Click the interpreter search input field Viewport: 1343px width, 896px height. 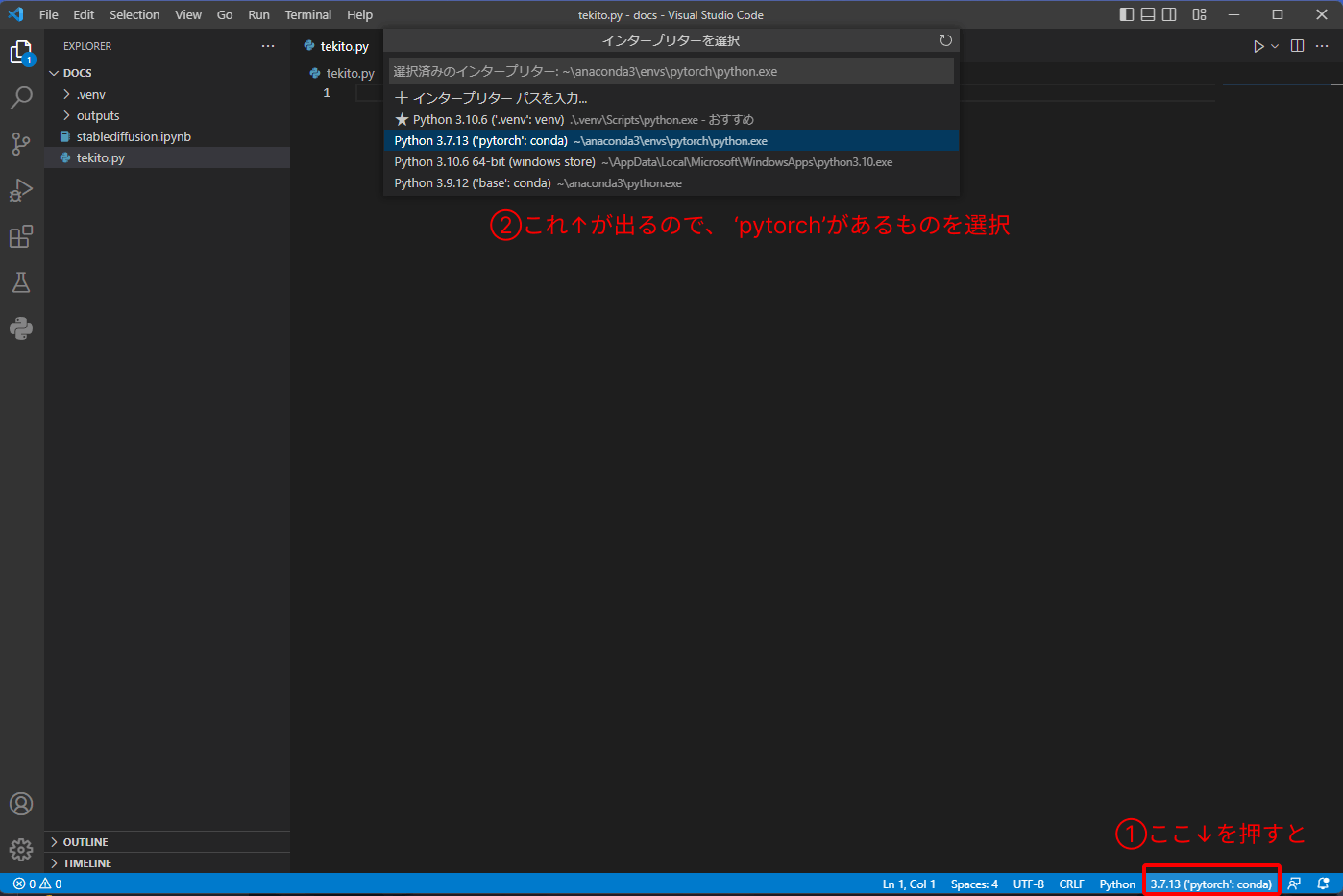(x=671, y=71)
